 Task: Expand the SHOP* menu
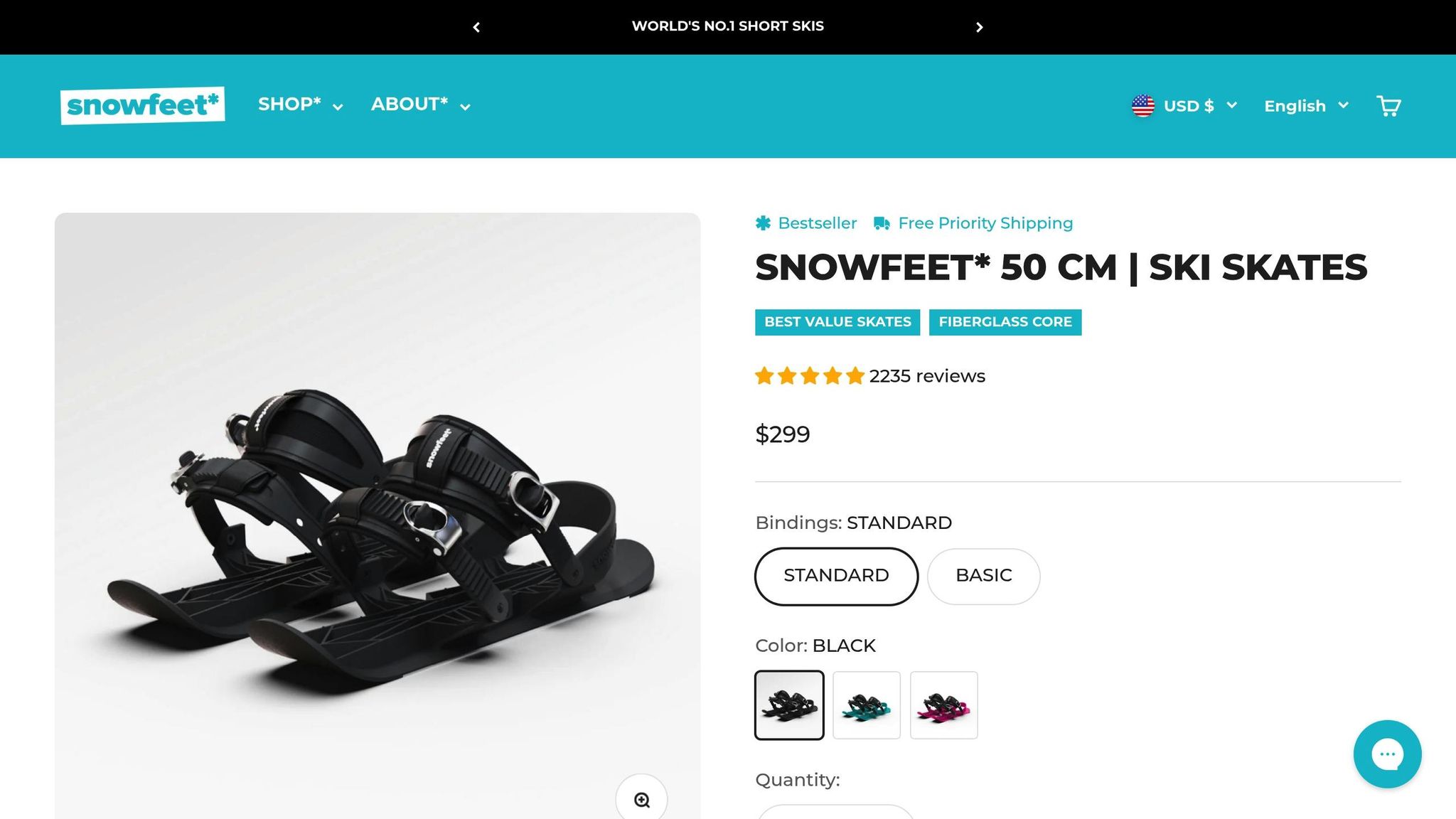[x=299, y=105]
